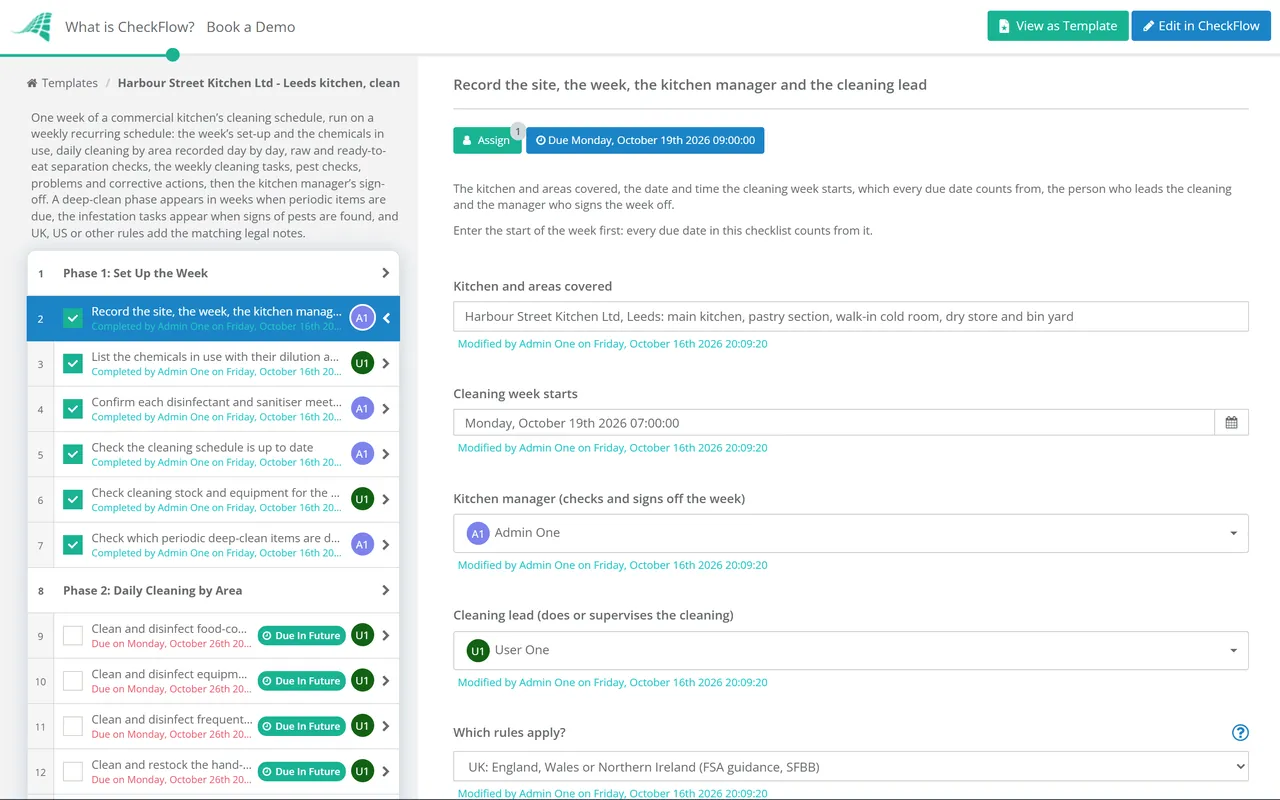This screenshot has width=1280, height=800.
Task: Click the Edit in CheckFlow button
Action: [1201, 26]
